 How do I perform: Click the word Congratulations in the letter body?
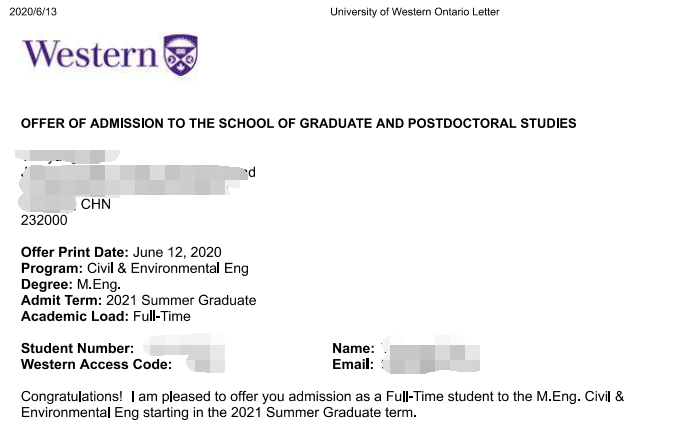tap(72, 397)
